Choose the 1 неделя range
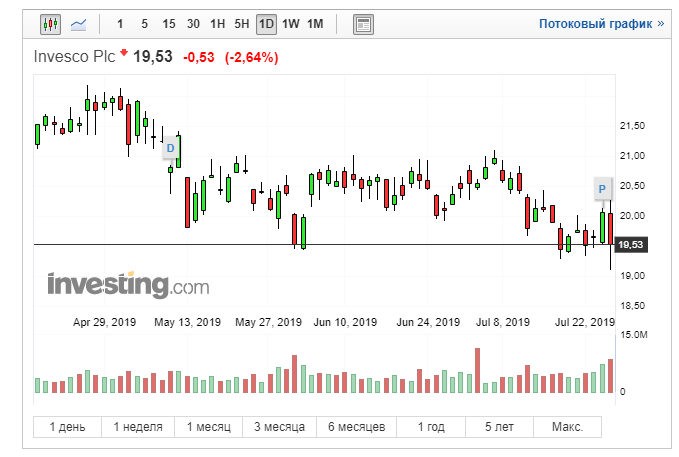This screenshot has height=457, width=679. (x=138, y=427)
